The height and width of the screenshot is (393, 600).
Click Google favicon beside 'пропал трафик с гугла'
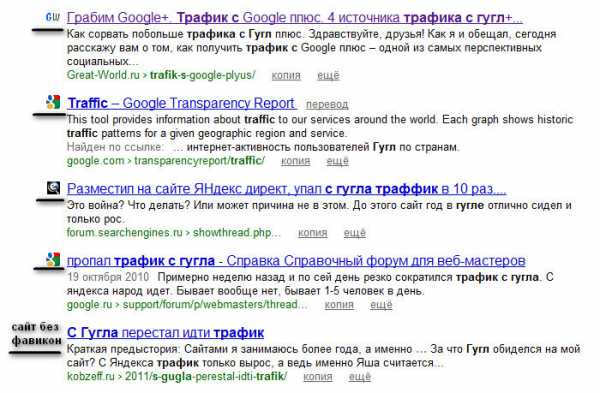(x=53, y=259)
